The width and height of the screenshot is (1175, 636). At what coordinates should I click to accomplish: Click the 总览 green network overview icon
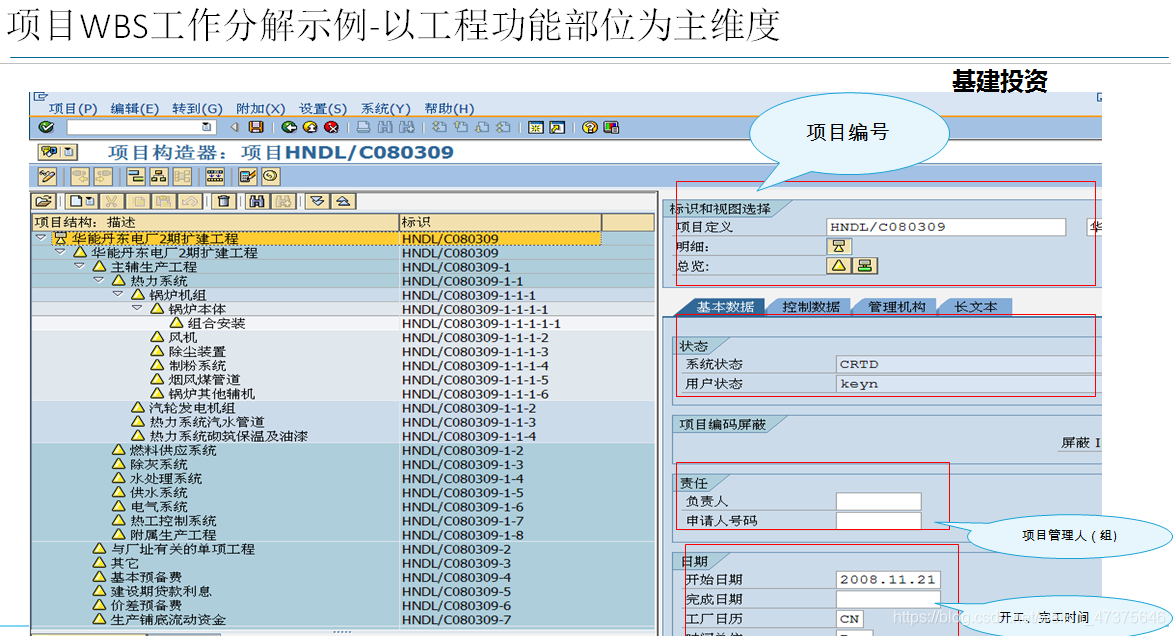pos(865,266)
